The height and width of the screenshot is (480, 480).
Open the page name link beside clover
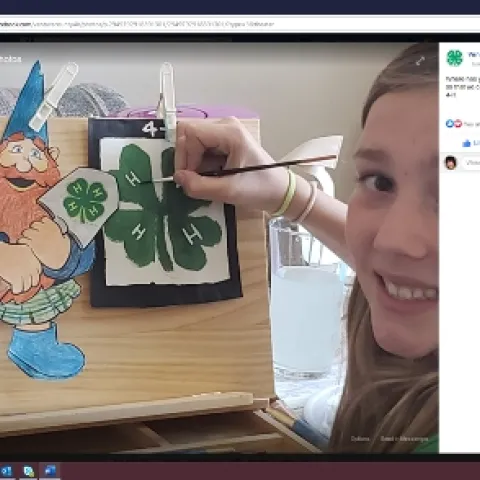pos(474,55)
